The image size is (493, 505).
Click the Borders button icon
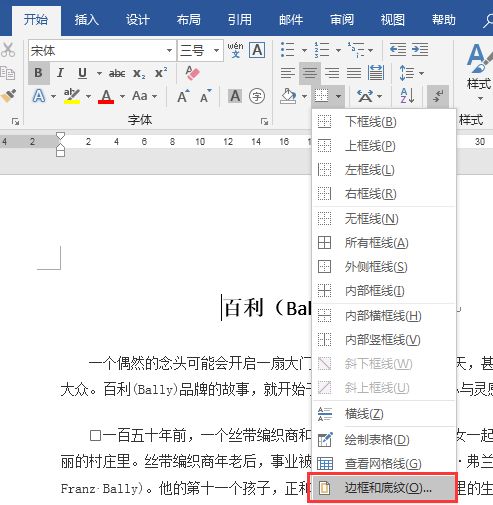coord(322,96)
